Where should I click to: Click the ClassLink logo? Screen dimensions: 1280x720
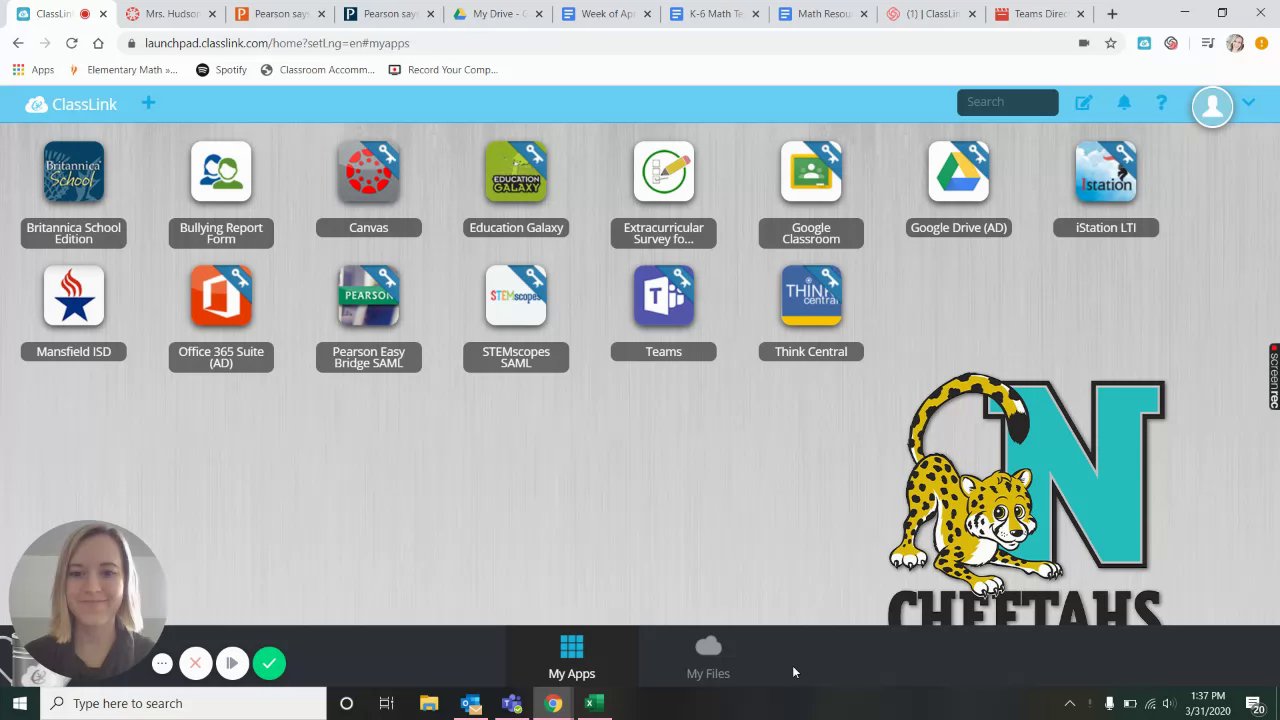click(x=71, y=104)
